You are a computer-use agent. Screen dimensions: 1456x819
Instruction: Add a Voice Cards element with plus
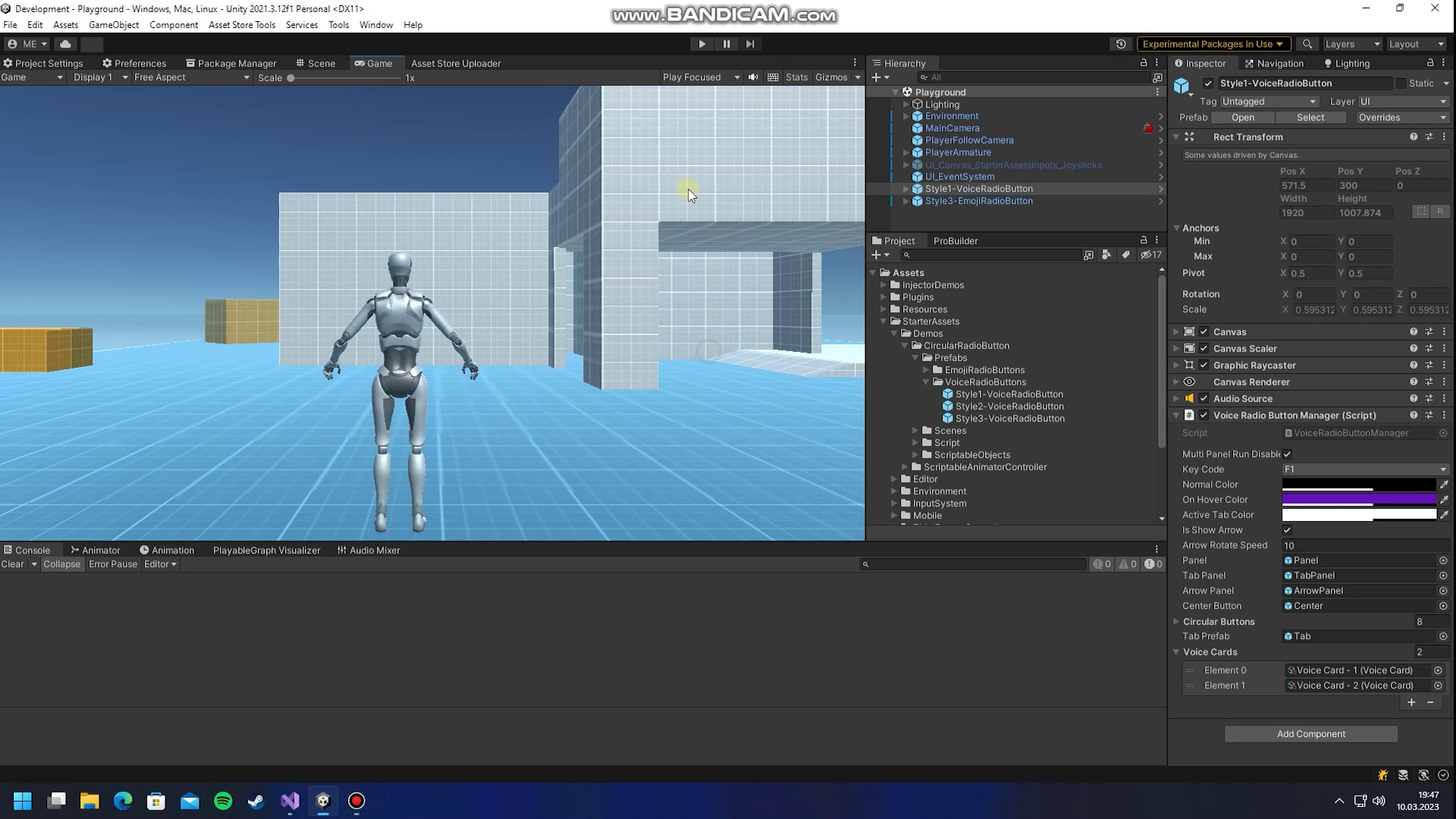[1411, 703]
